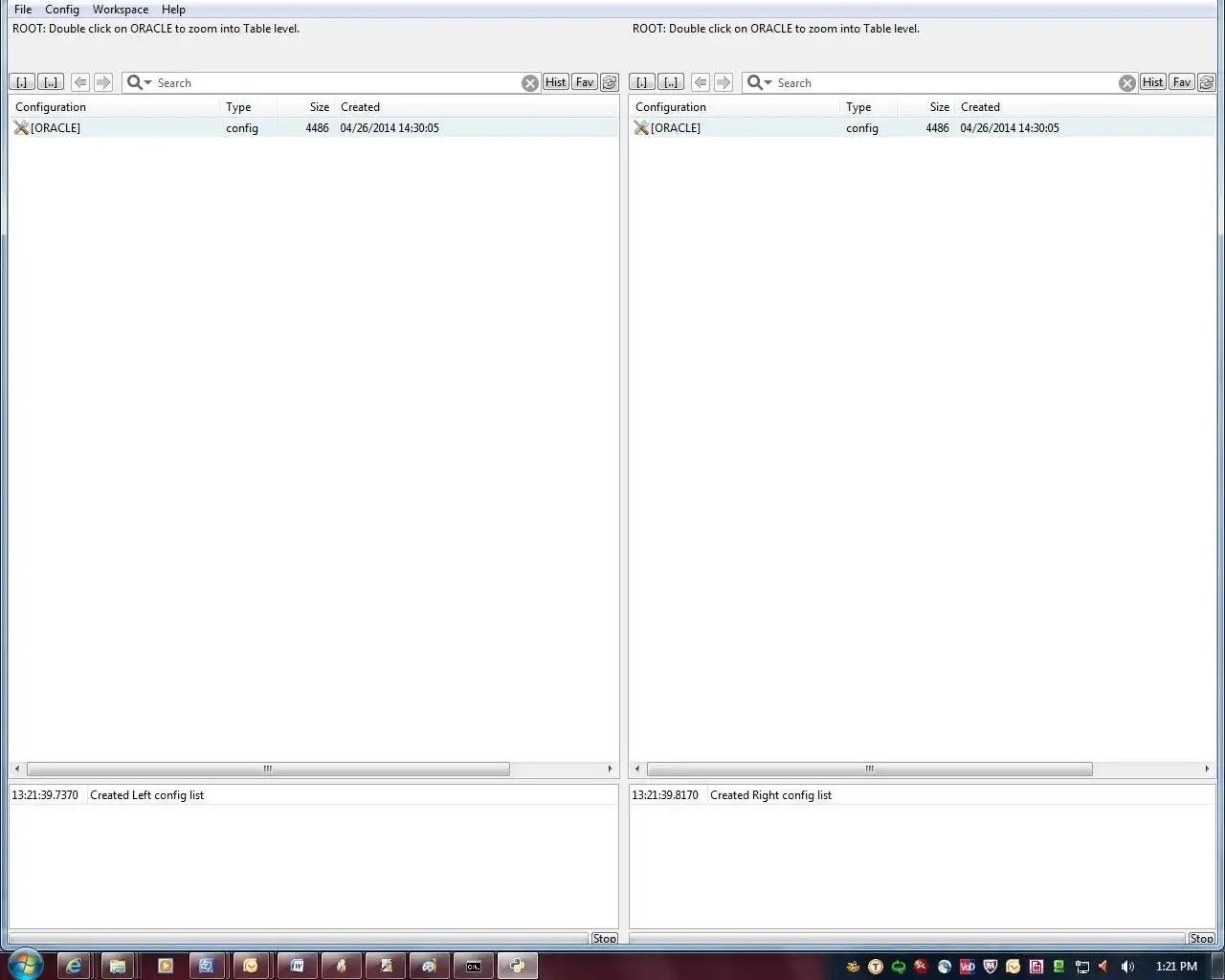Open Windows Media Player taskbar icon
The width and height of the screenshot is (1225, 980).
coord(165,966)
